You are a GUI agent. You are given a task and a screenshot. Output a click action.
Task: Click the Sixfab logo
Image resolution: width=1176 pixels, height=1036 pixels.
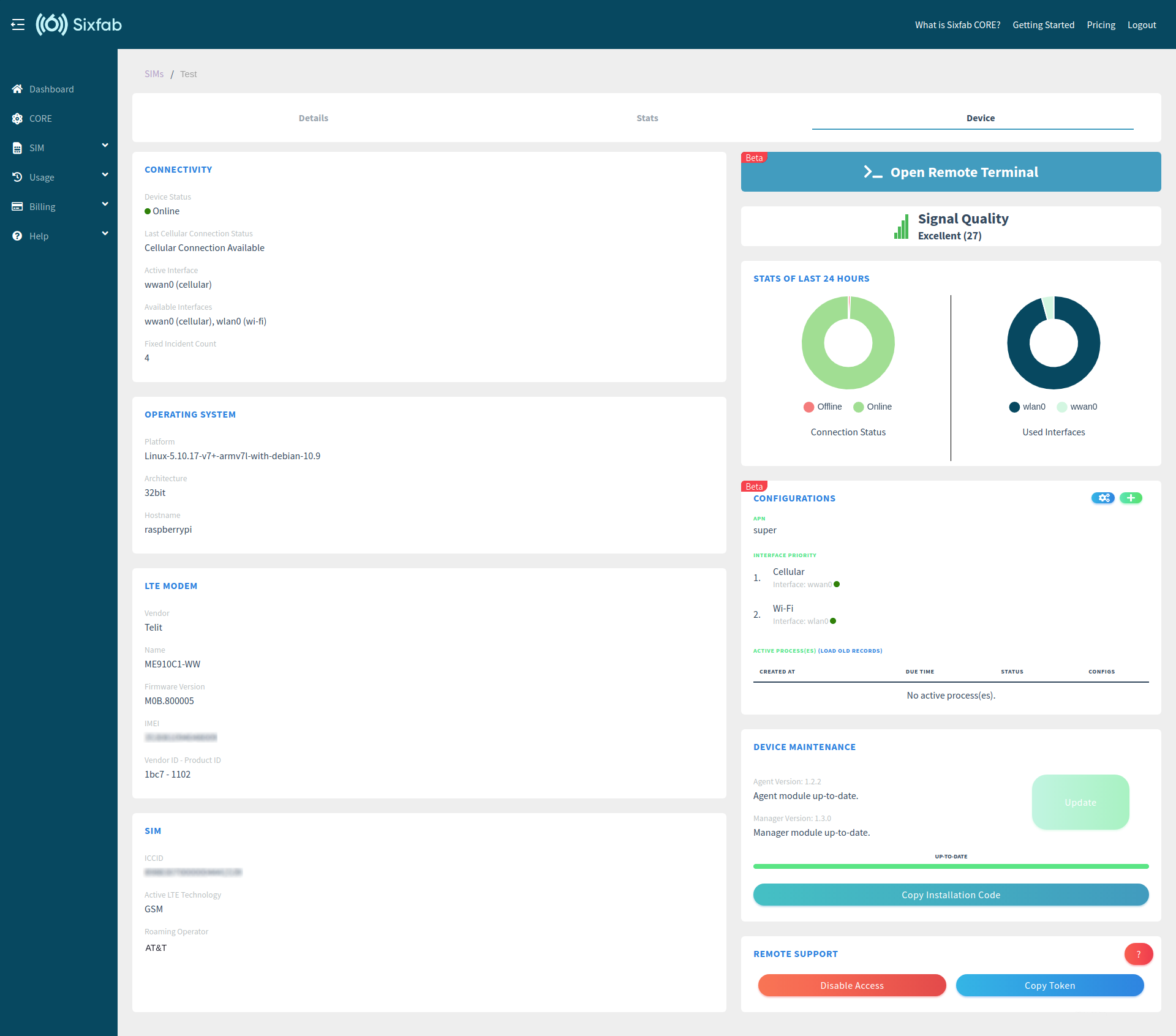coord(79,24)
